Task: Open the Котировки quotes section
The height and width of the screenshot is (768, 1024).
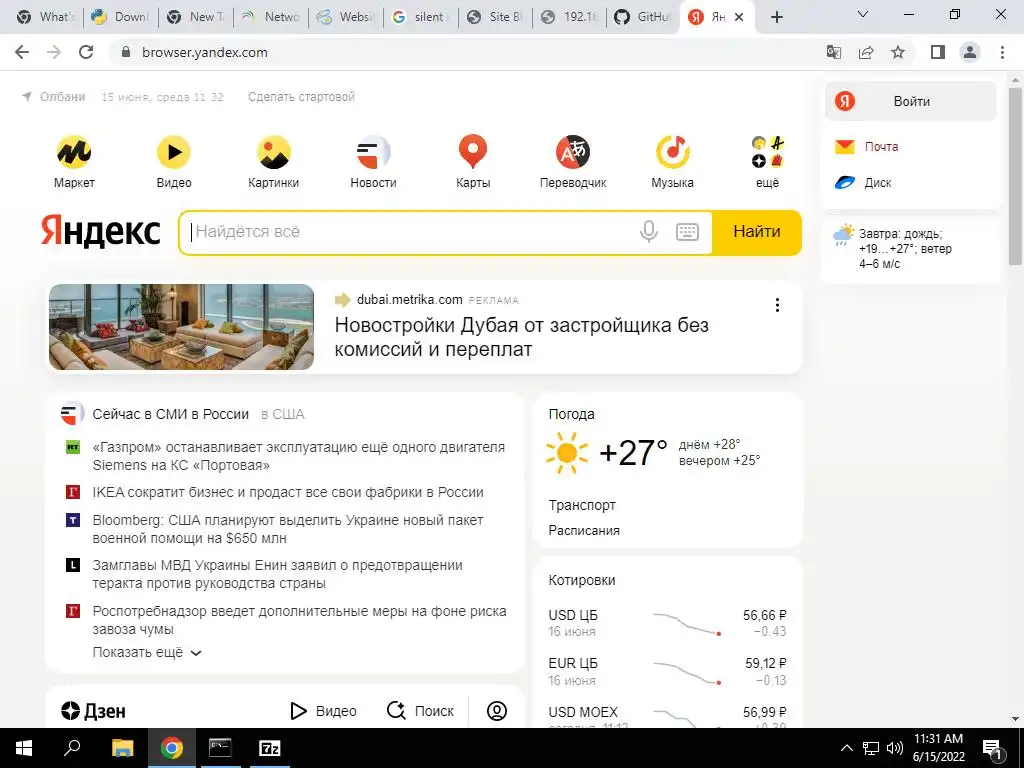Action: [x=582, y=581]
